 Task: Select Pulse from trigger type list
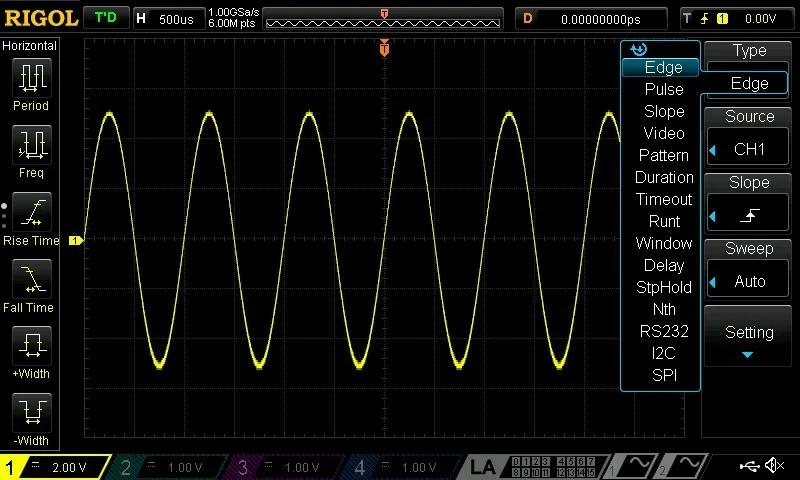coord(664,90)
